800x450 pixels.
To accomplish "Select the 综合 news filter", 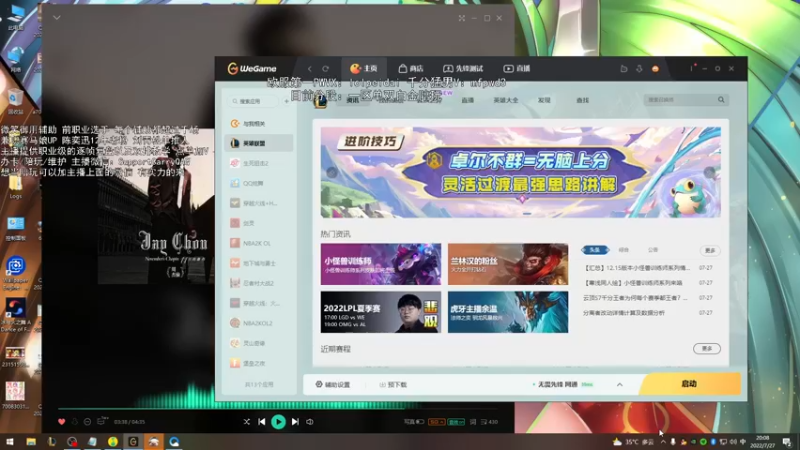I will point(623,250).
